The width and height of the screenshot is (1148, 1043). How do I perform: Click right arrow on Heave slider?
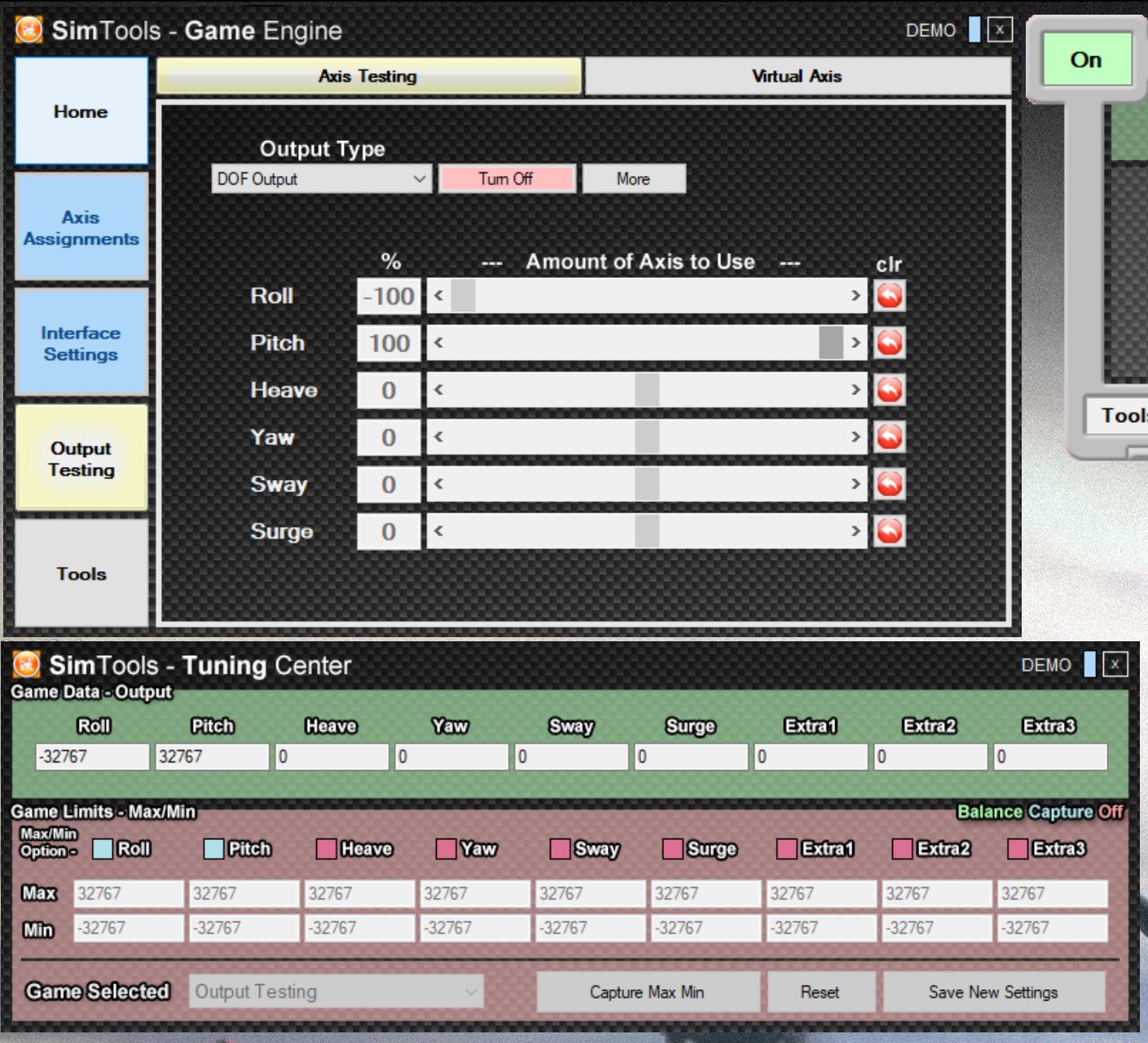[x=856, y=390]
